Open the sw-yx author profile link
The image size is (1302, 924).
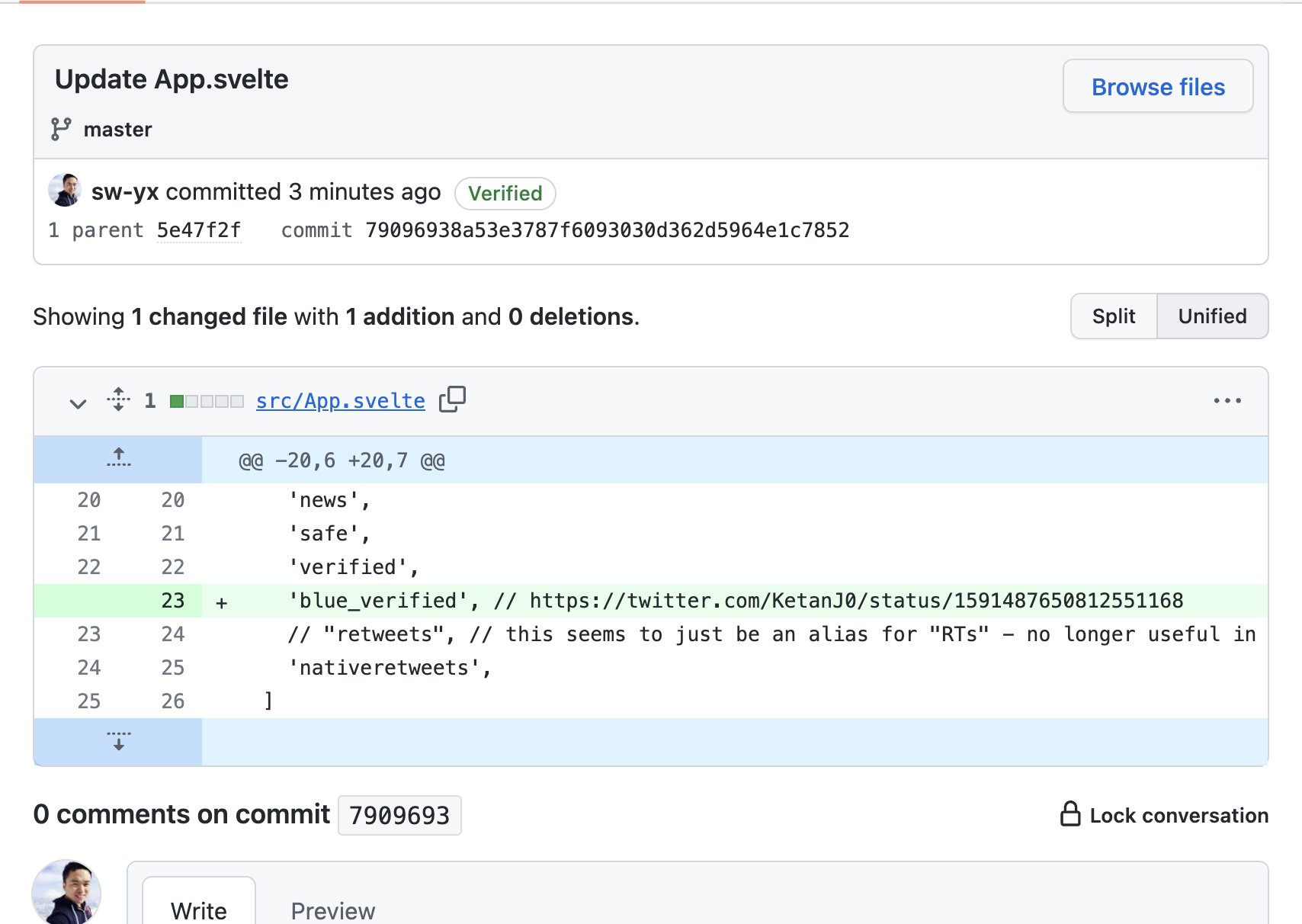125,191
